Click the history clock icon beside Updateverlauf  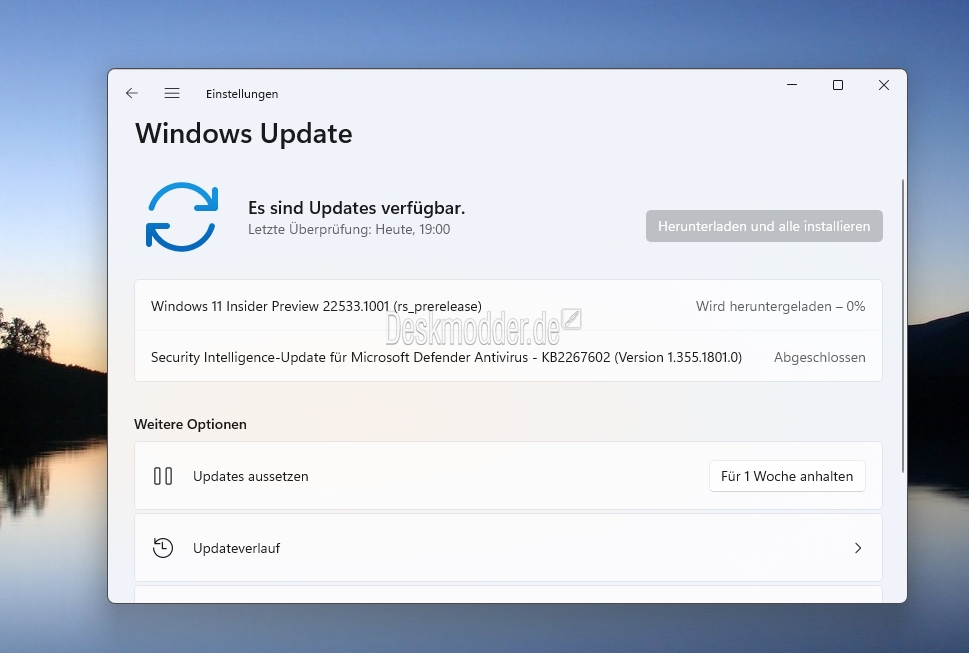(x=163, y=548)
